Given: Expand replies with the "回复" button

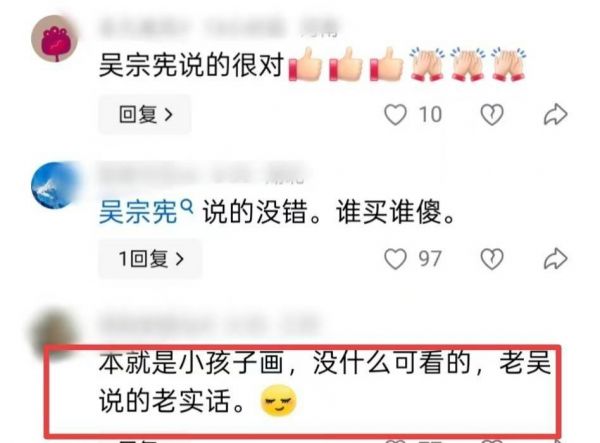Looking at the screenshot, I should (145, 114).
